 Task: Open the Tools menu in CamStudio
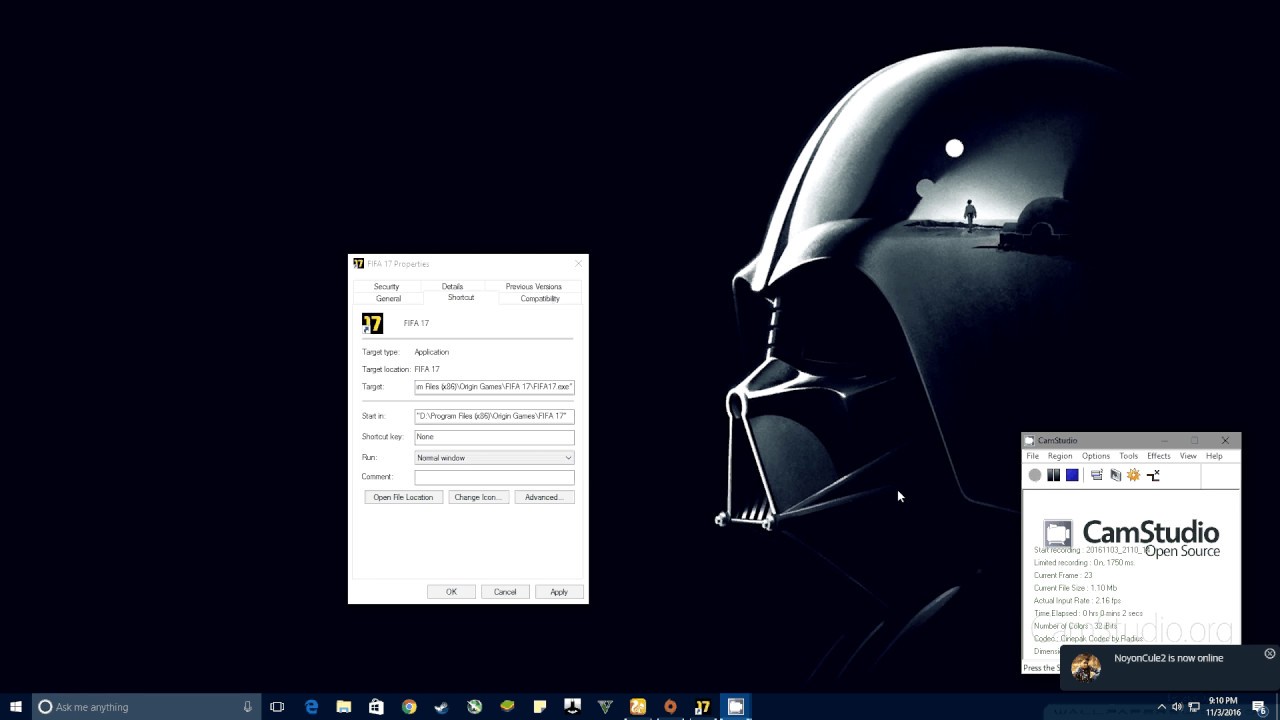click(1129, 456)
